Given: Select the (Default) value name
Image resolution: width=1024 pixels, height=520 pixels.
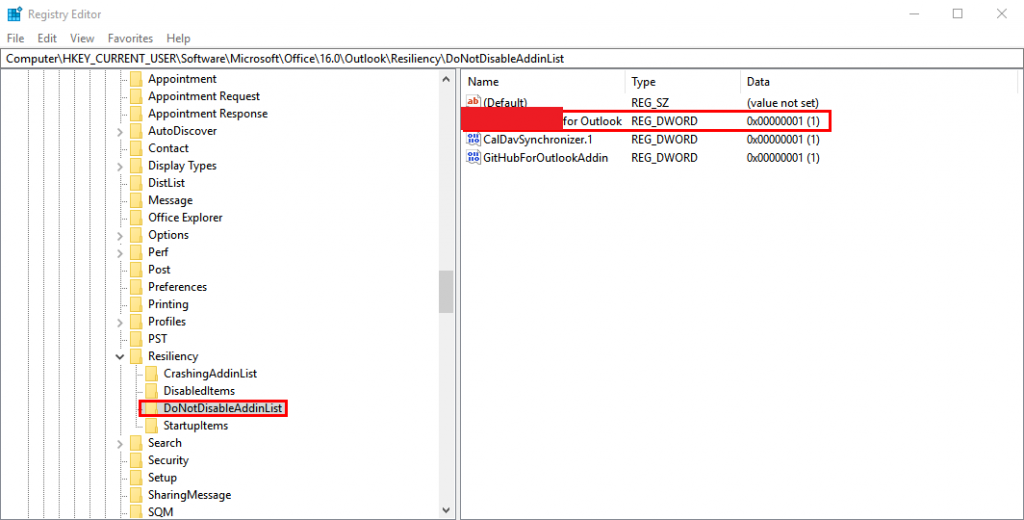Looking at the screenshot, I should [x=505, y=103].
